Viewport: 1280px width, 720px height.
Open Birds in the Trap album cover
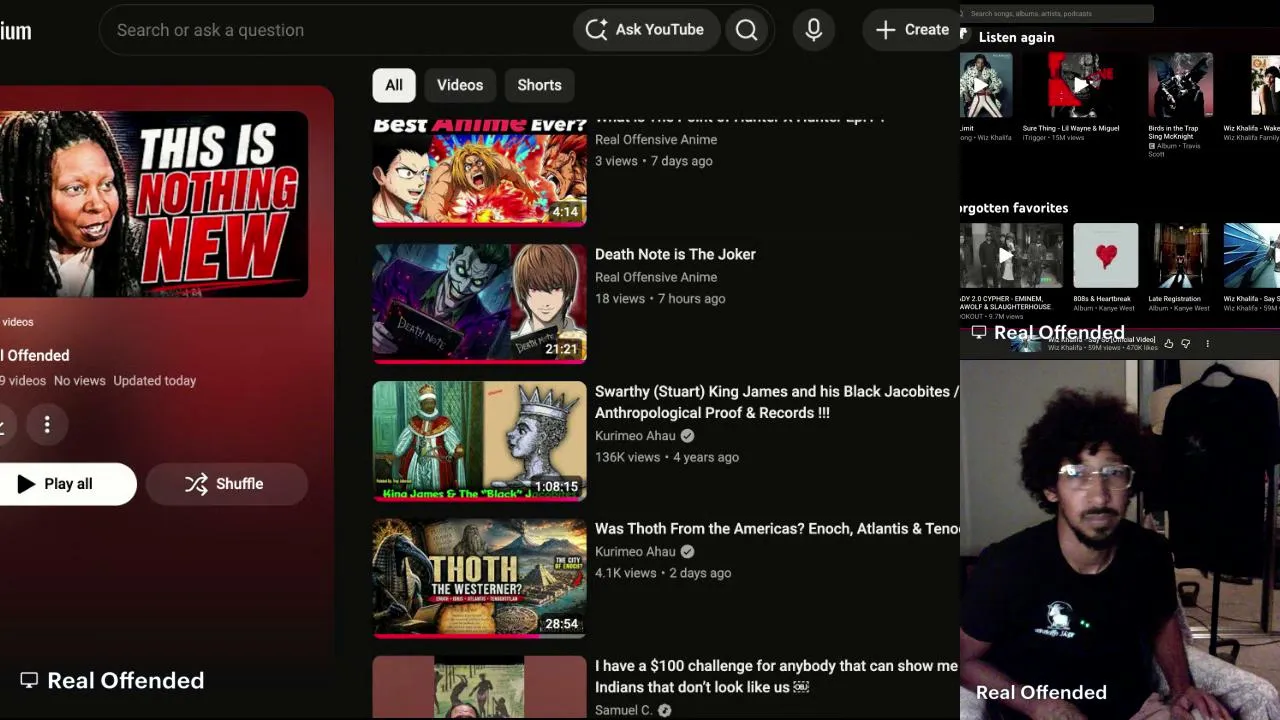pos(1181,86)
